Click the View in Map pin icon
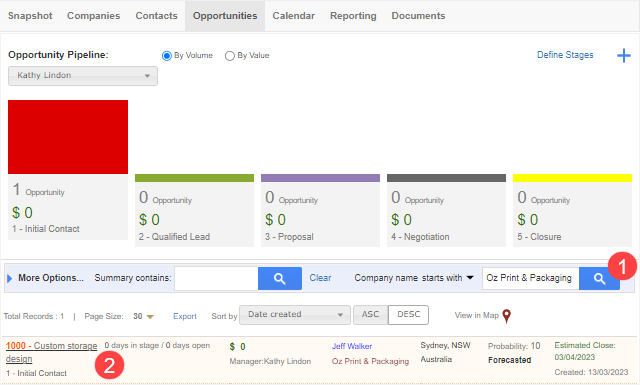This screenshot has width=640, height=385. 507,316
